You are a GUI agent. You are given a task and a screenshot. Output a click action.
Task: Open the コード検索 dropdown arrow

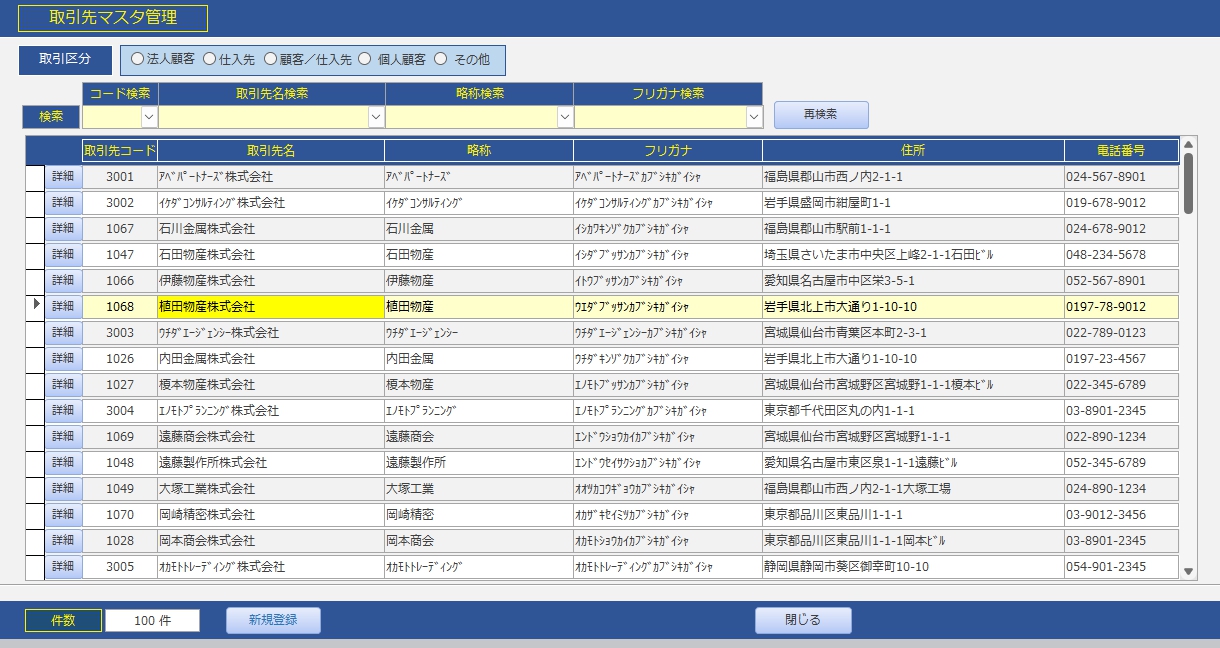149,117
